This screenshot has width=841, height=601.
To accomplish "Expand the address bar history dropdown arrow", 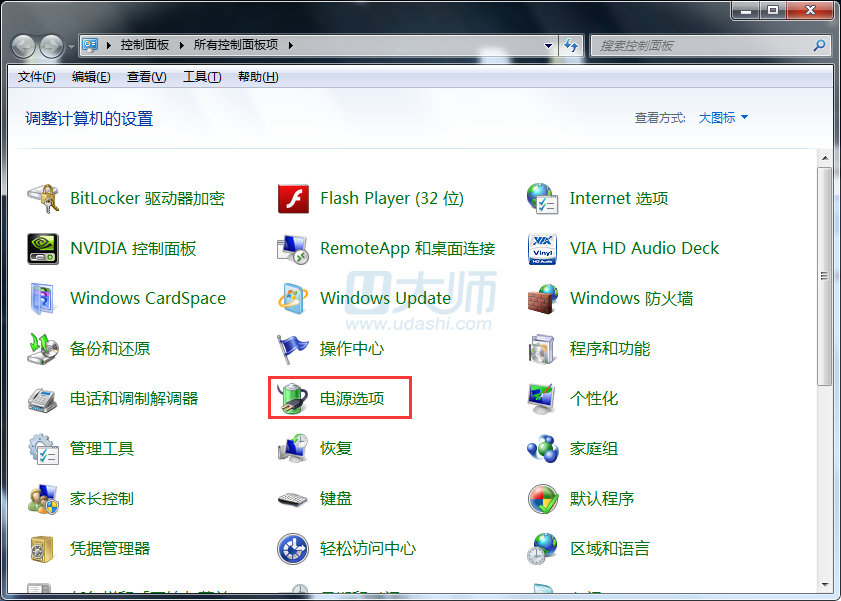I will coord(548,46).
